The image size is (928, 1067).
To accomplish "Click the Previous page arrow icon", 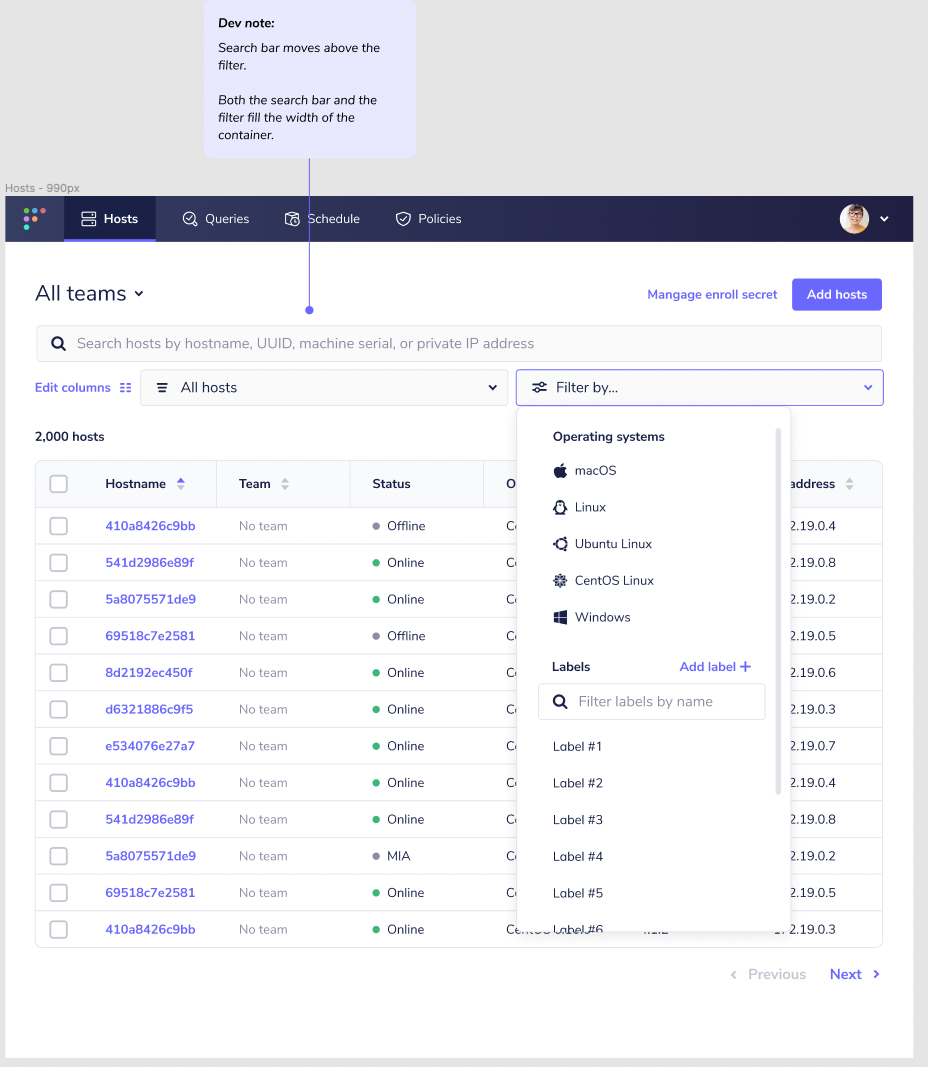I will click(x=733, y=974).
